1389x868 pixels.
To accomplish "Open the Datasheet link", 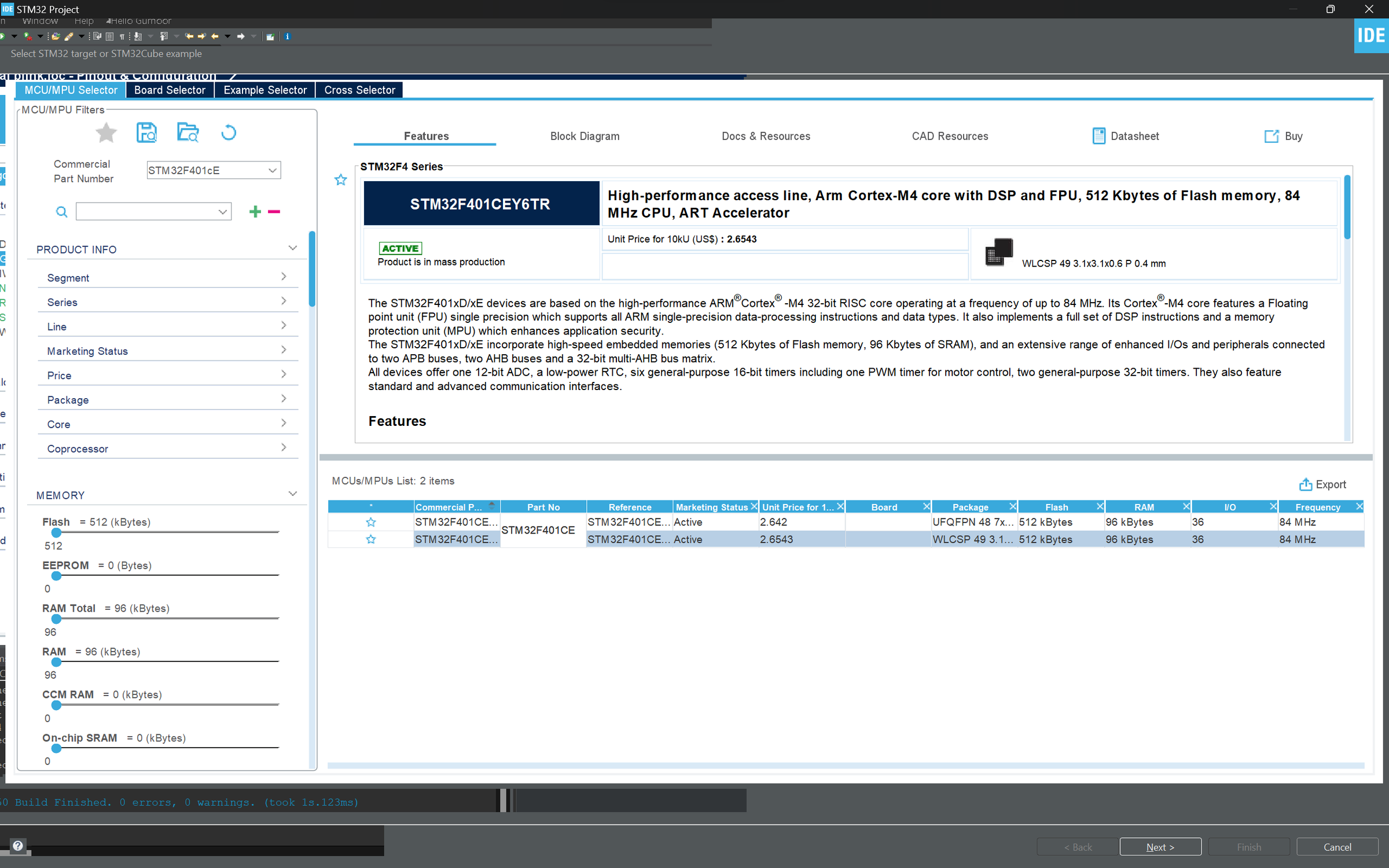I will tap(1126, 136).
